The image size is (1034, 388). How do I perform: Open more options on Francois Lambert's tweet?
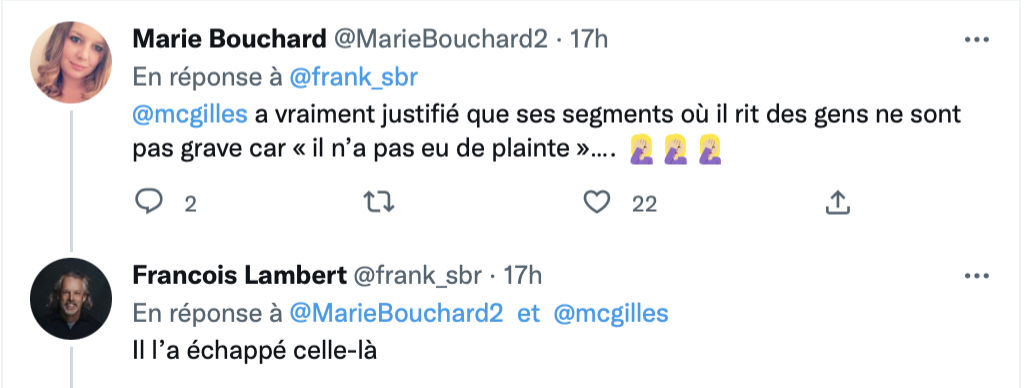click(x=977, y=276)
